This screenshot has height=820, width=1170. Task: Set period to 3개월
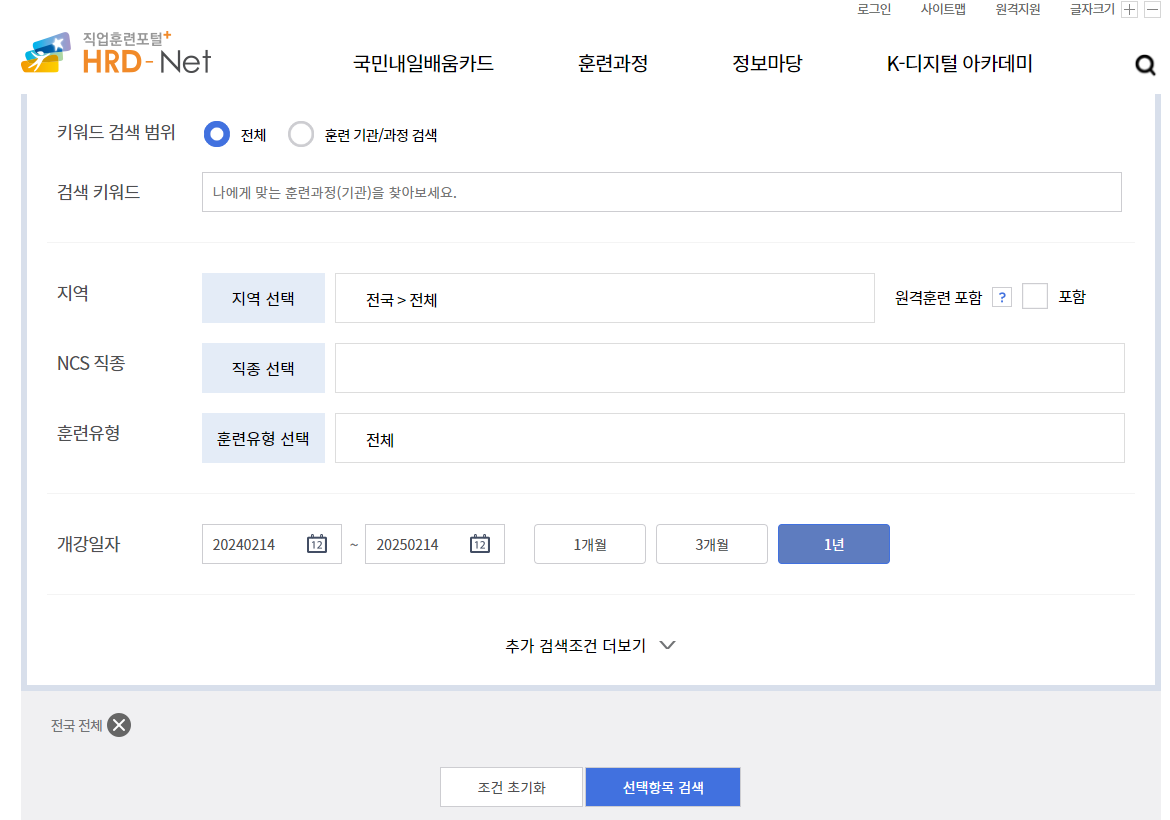click(x=712, y=544)
